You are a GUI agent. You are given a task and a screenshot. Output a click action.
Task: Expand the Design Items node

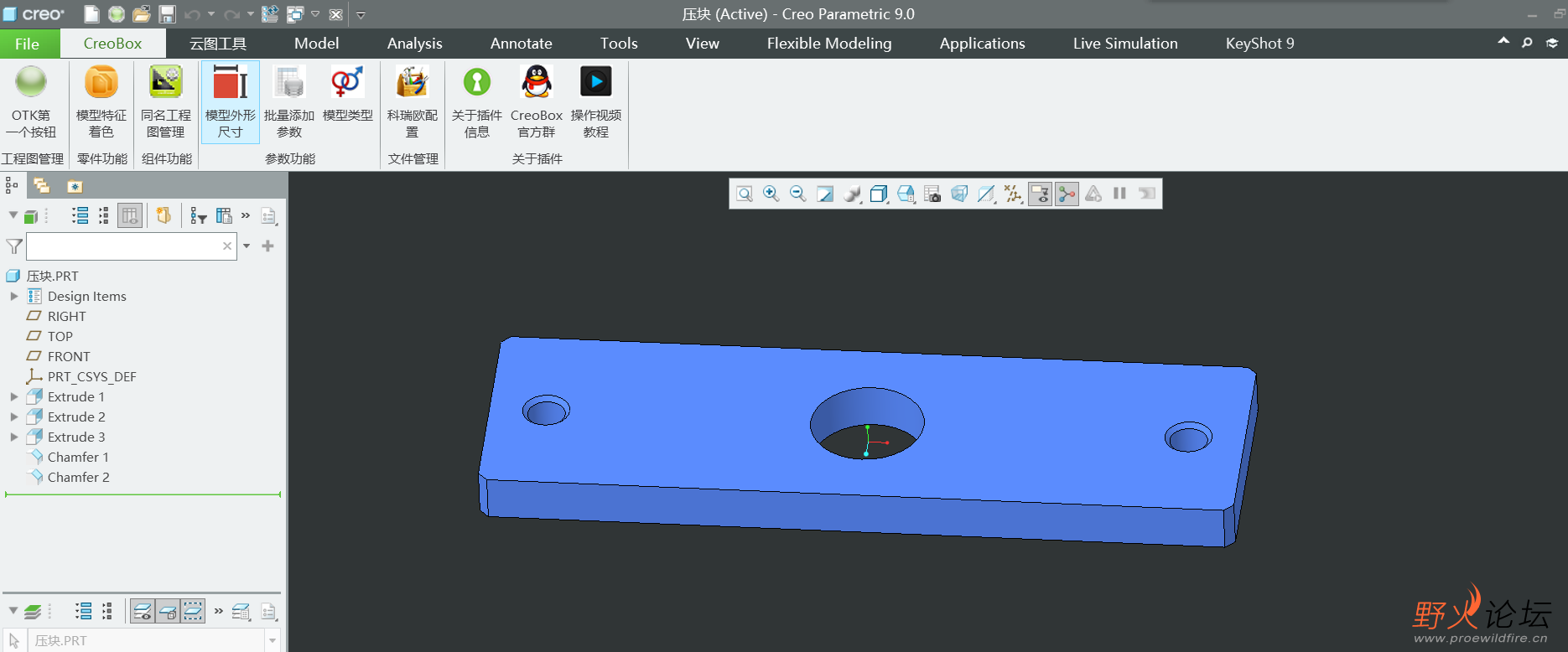click(x=13, y=296)
